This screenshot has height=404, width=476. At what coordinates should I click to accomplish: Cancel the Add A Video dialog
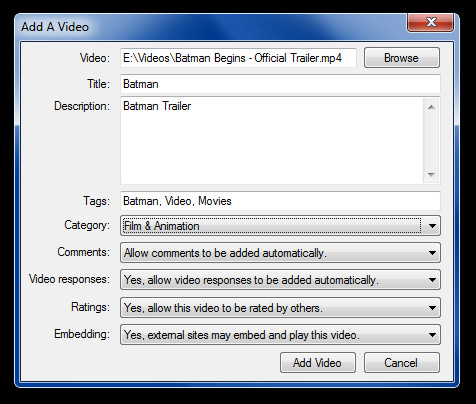click(402, 362)
